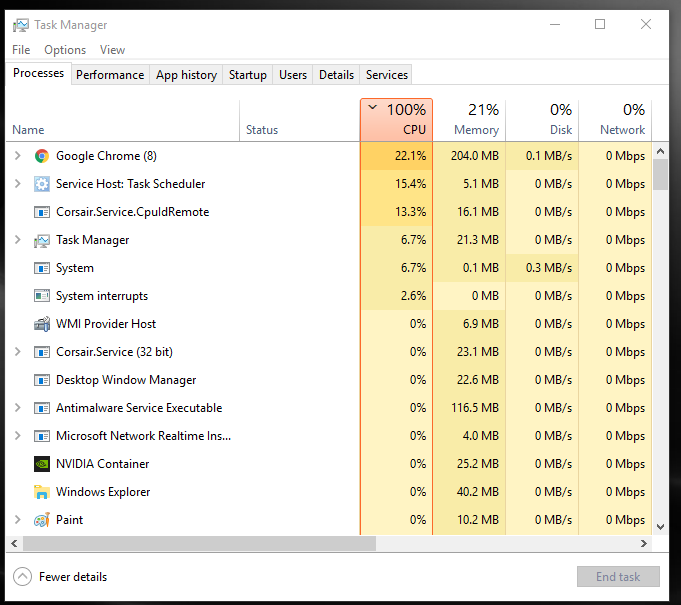The height and width of the screenshot is (605, 681).
Task: Select the WMI Provider Host process name
Action: coord(106,324)
